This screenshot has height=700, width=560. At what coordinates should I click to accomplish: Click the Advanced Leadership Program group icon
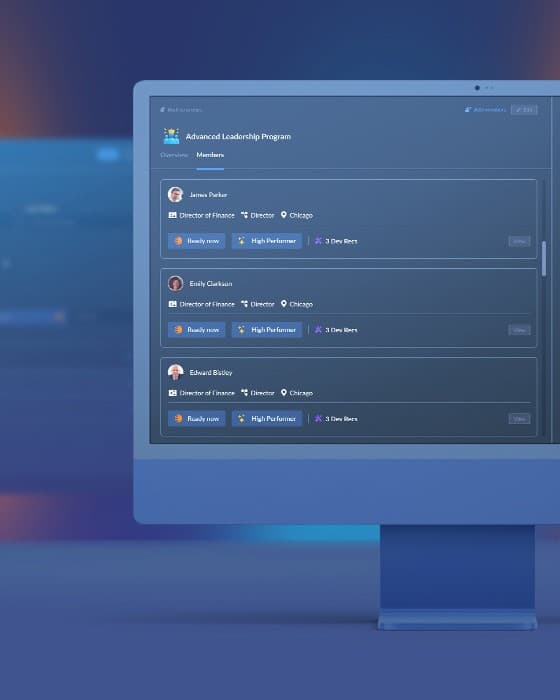[x=171, y=136]
